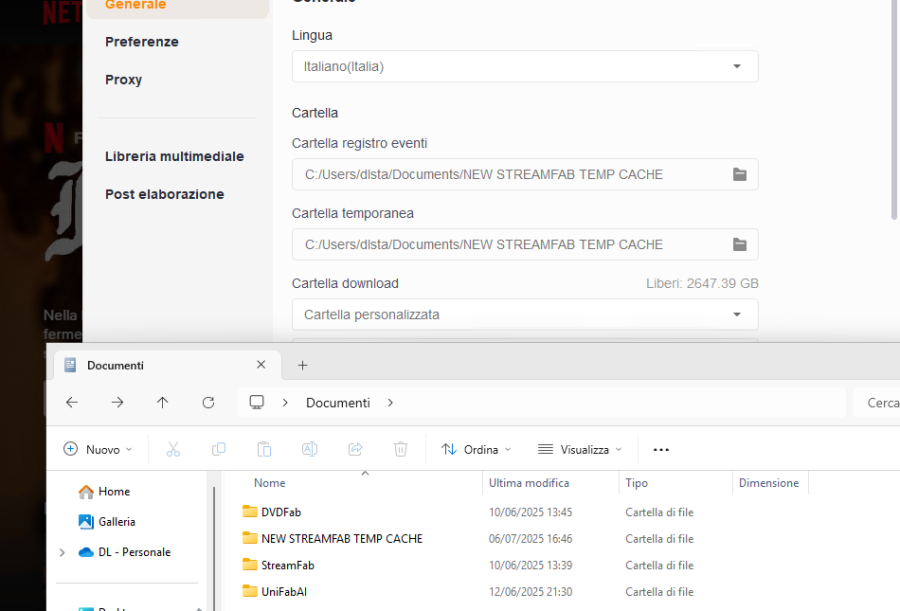Click the Delete trash icon

[x=400, y=449]
